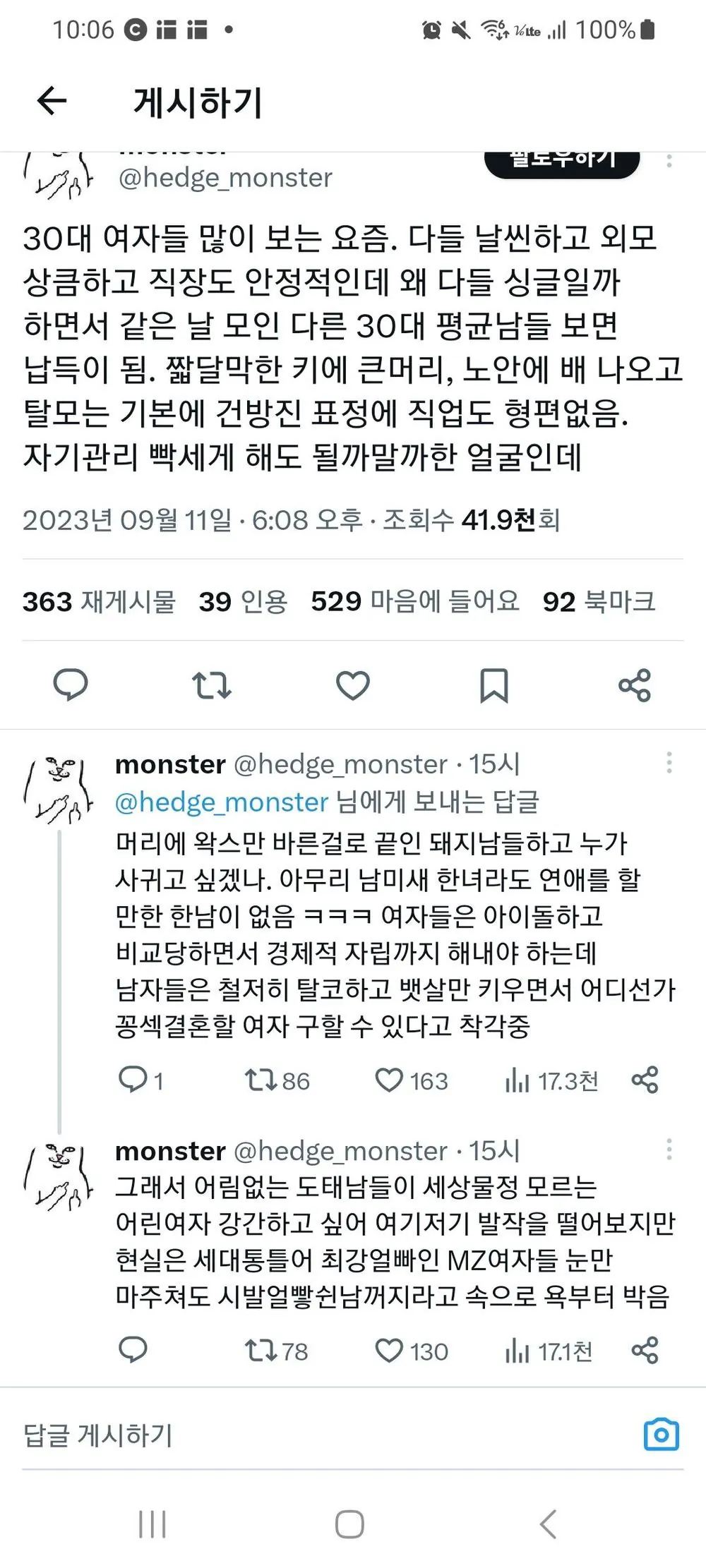
Task: Open the reply composer via comment icon
Action: [x=71, y=683]
